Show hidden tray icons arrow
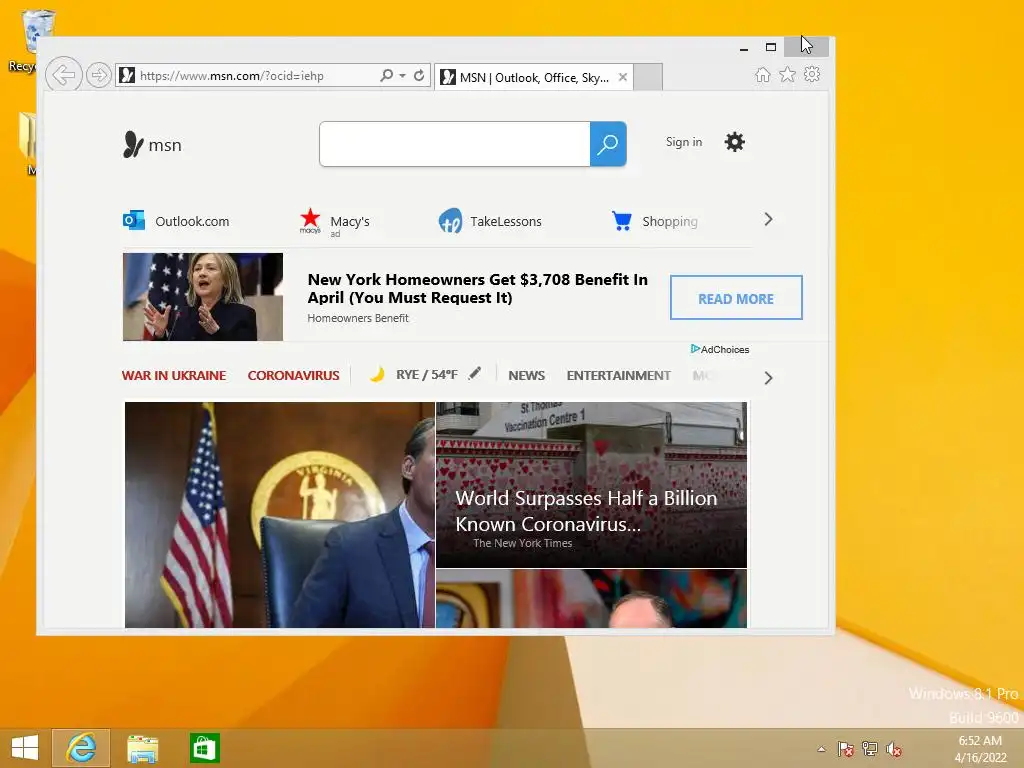The image size is (1024, 768). point(822,749)
